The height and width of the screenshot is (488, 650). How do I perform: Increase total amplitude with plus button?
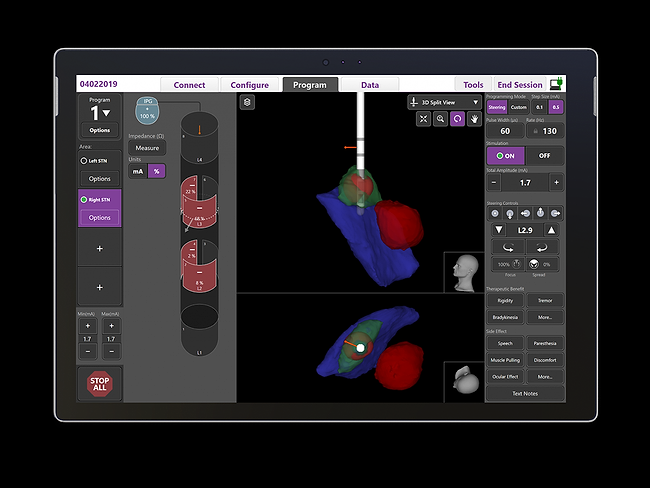556,183
